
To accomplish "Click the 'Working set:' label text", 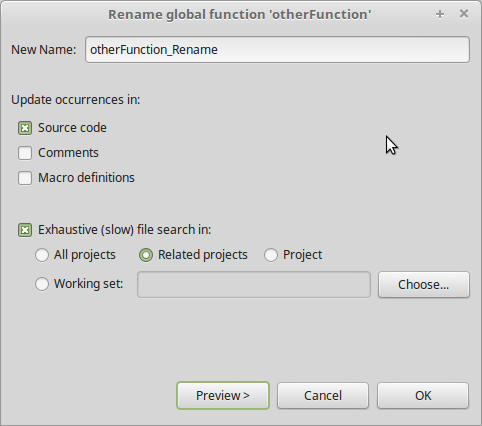I will pyautogui.click(x=89, y=284).
